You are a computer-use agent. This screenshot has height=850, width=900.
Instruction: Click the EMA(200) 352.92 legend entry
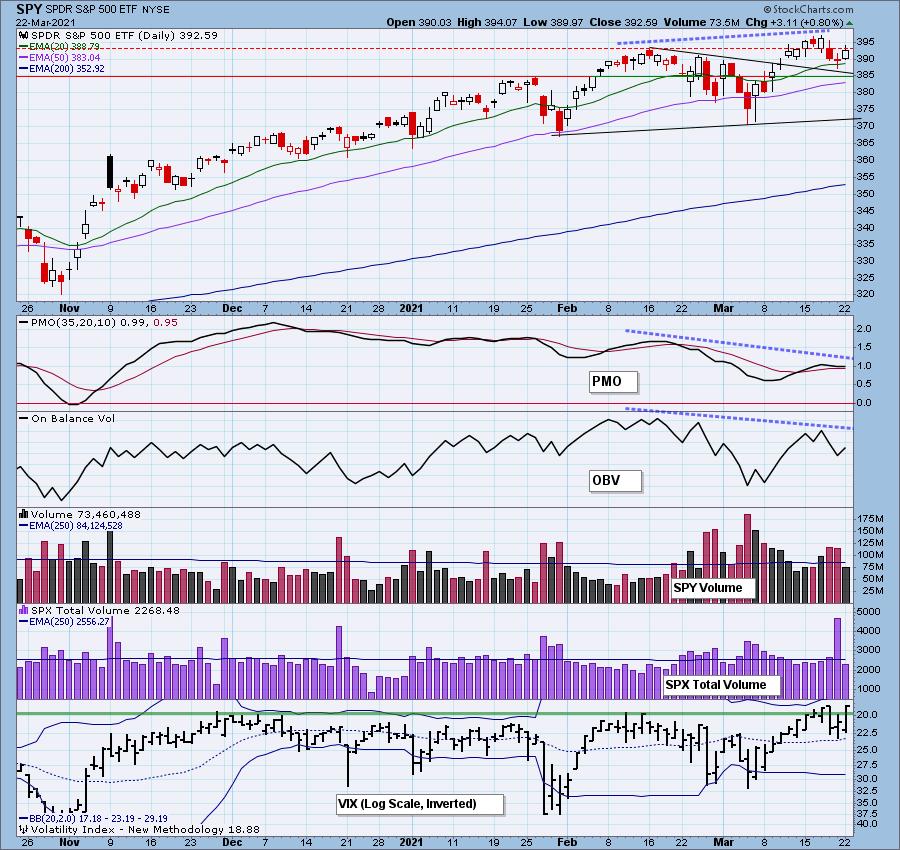click(62, 68)
